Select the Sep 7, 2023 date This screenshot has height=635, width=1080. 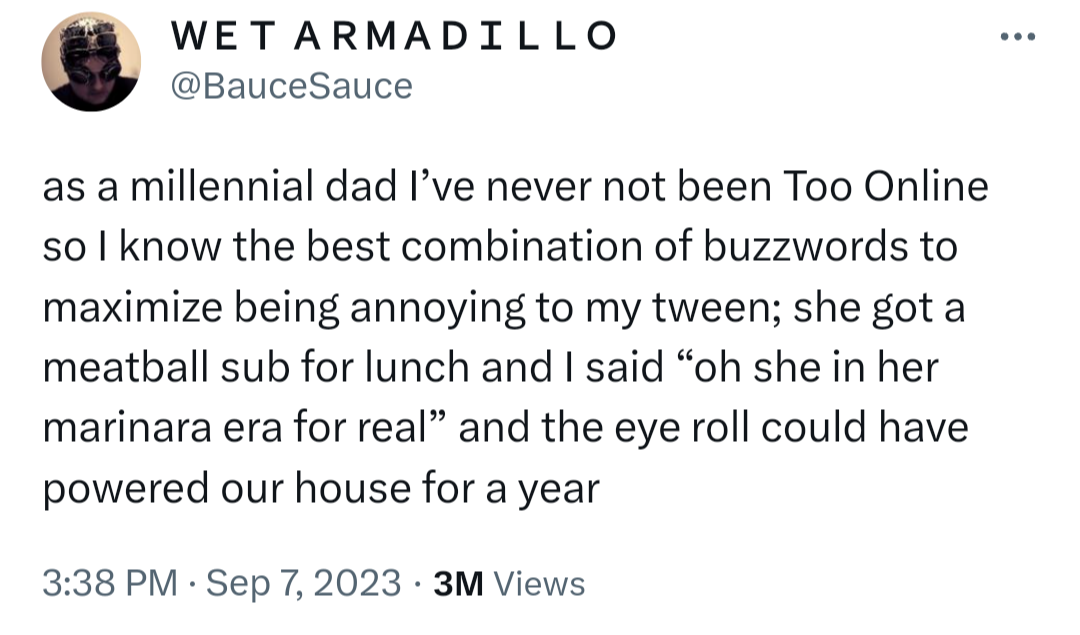coord(303,583)
